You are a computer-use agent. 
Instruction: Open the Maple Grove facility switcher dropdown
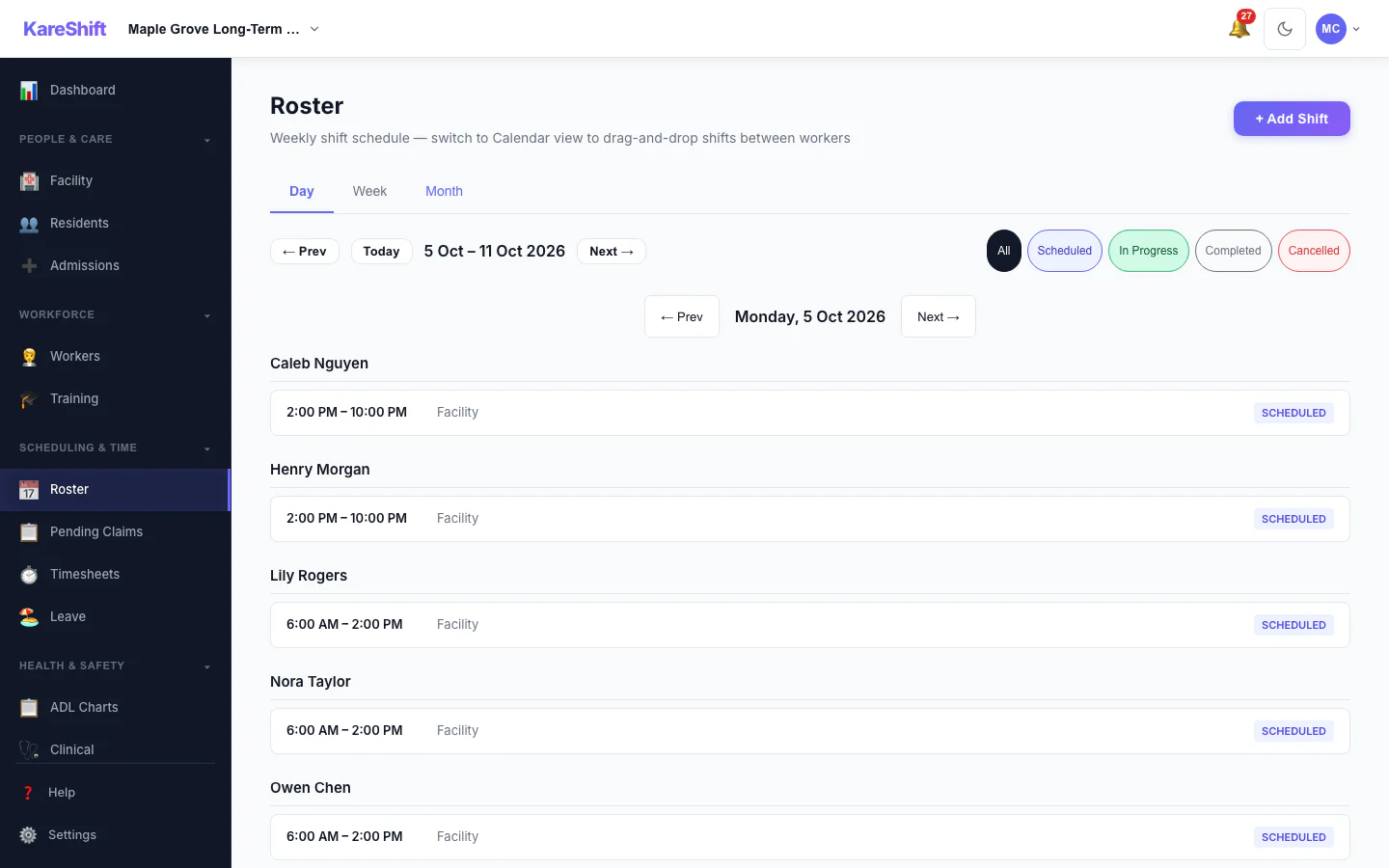tap(224, 29)
